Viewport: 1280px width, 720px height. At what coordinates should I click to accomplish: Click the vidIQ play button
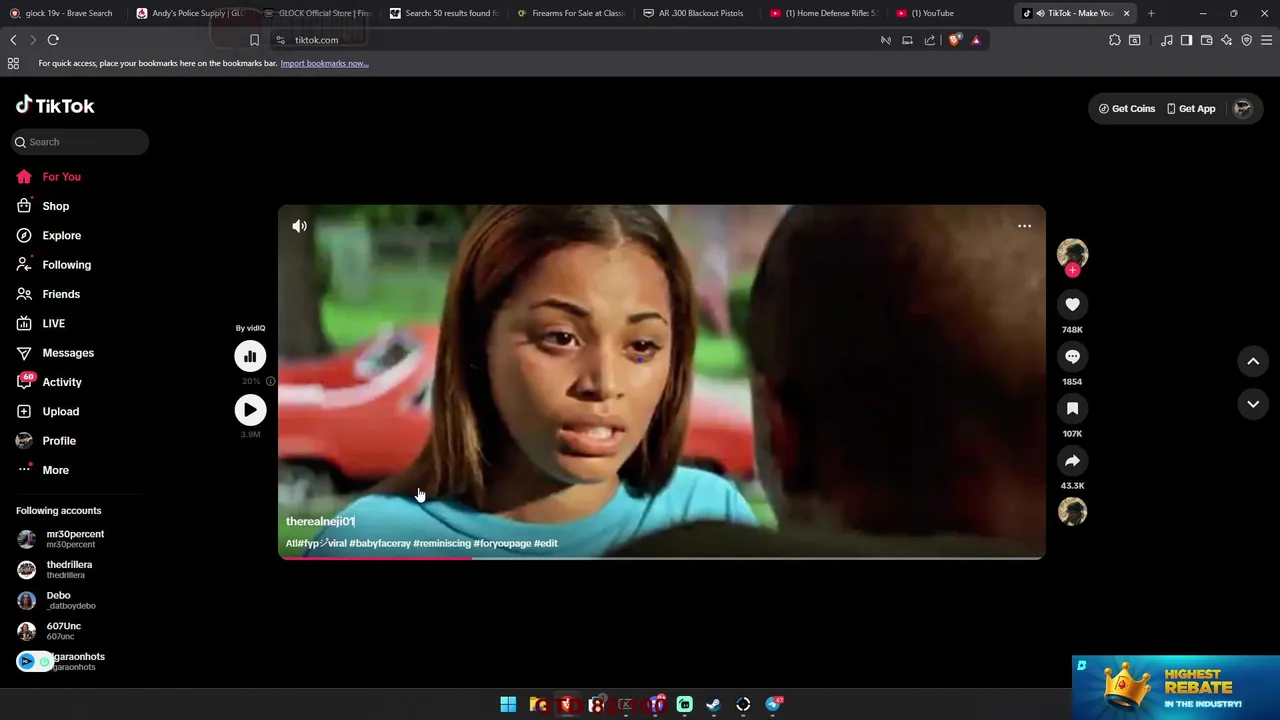[x=250, y=410]
